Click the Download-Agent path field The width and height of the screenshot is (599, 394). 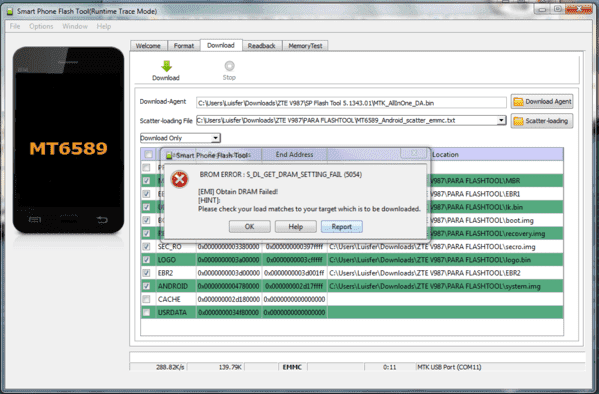[x=351, y=103]
